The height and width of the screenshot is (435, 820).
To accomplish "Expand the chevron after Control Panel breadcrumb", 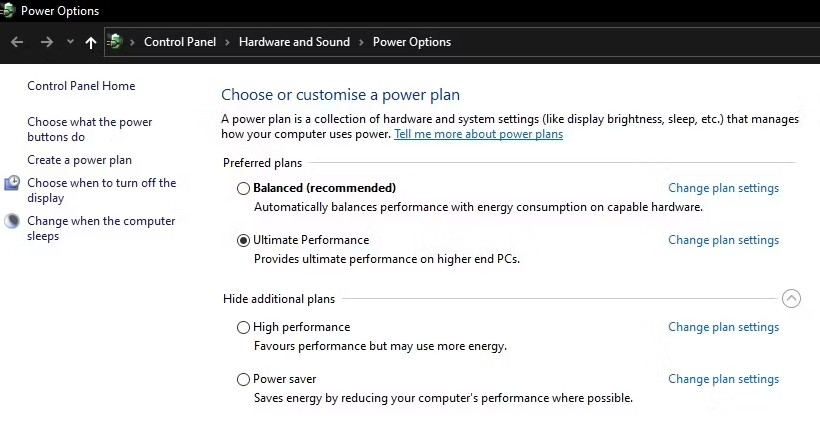I will (227, 42).
